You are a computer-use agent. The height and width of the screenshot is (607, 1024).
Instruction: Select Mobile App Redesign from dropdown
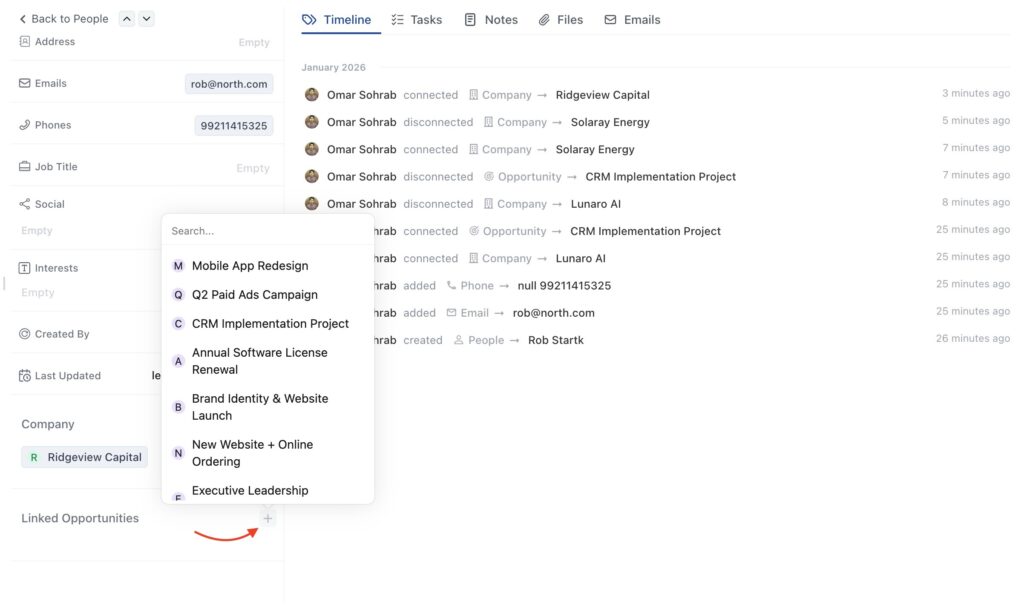pos(250,266)
